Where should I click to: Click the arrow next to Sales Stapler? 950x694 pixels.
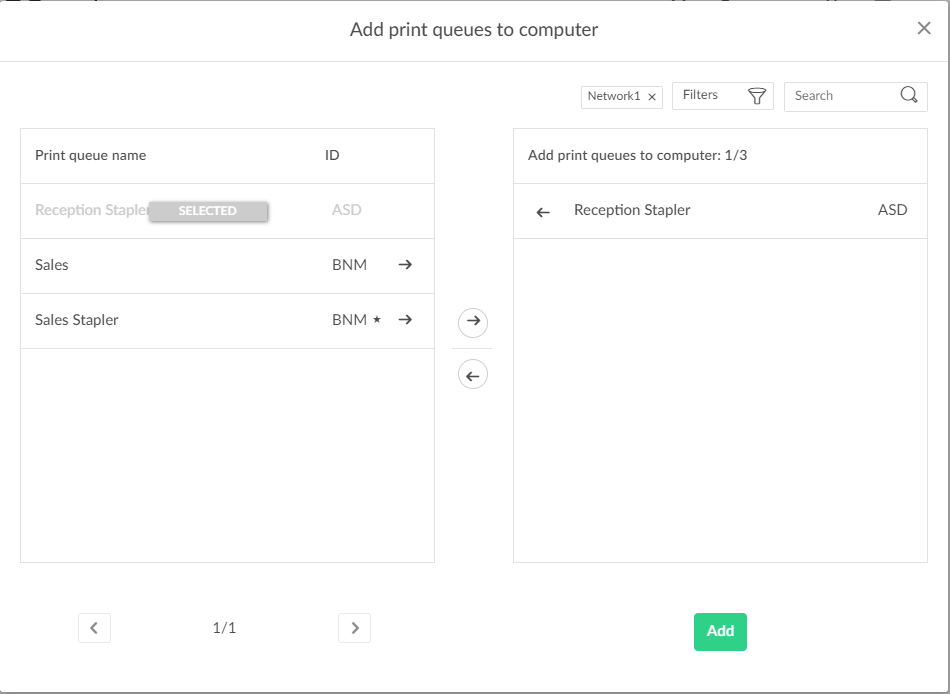click(405, 319)
